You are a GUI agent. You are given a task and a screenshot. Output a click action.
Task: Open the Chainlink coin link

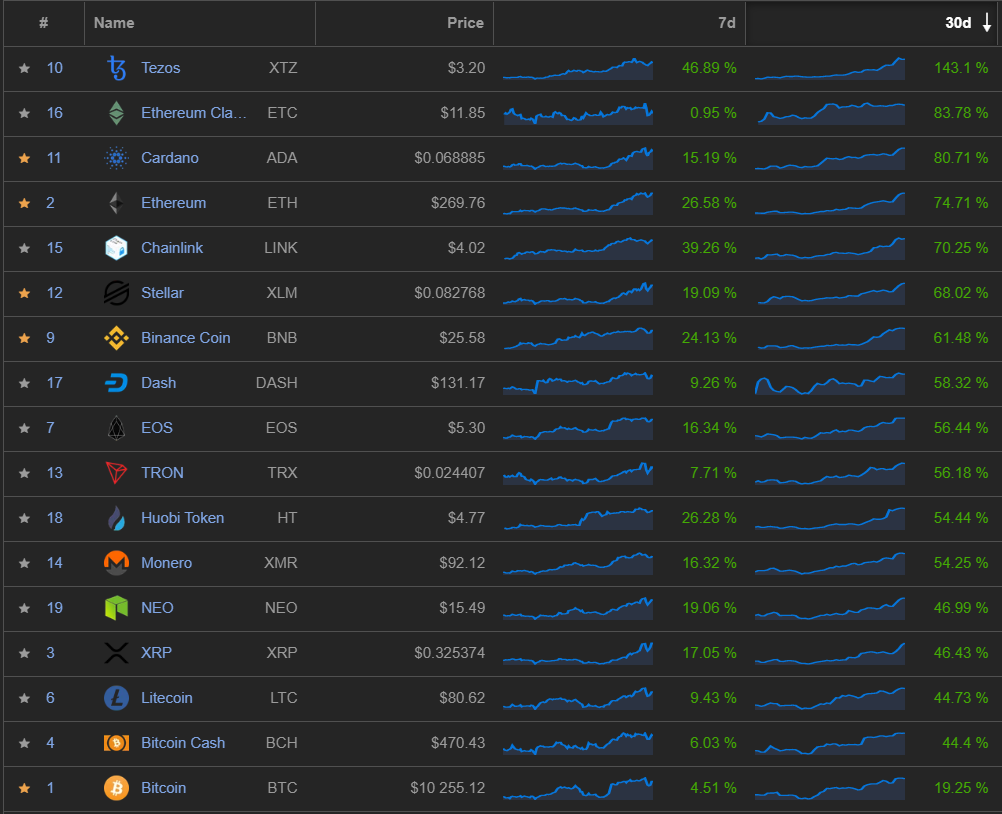point(172,248)
